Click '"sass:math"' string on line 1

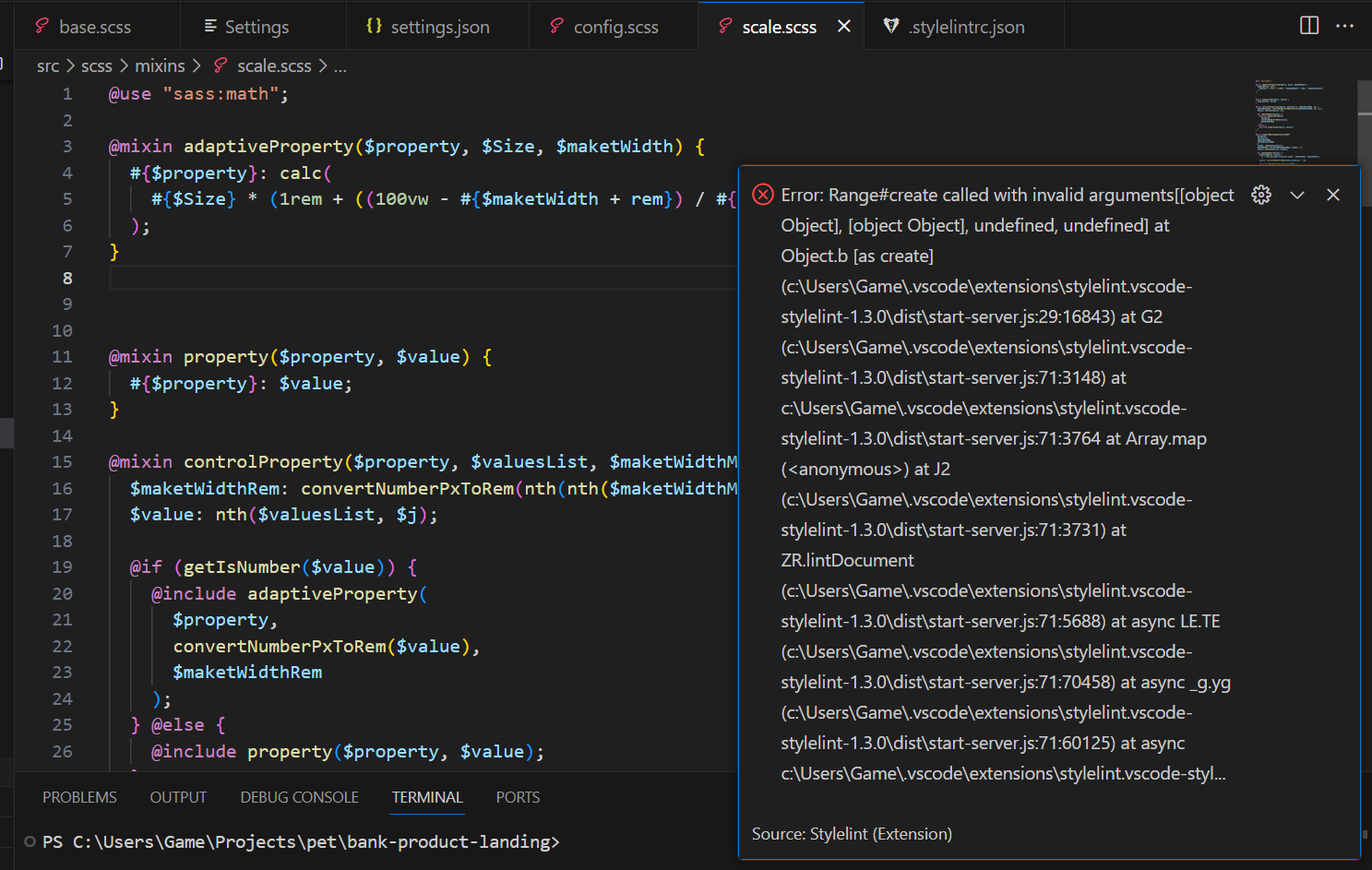[x=221, y=93]
